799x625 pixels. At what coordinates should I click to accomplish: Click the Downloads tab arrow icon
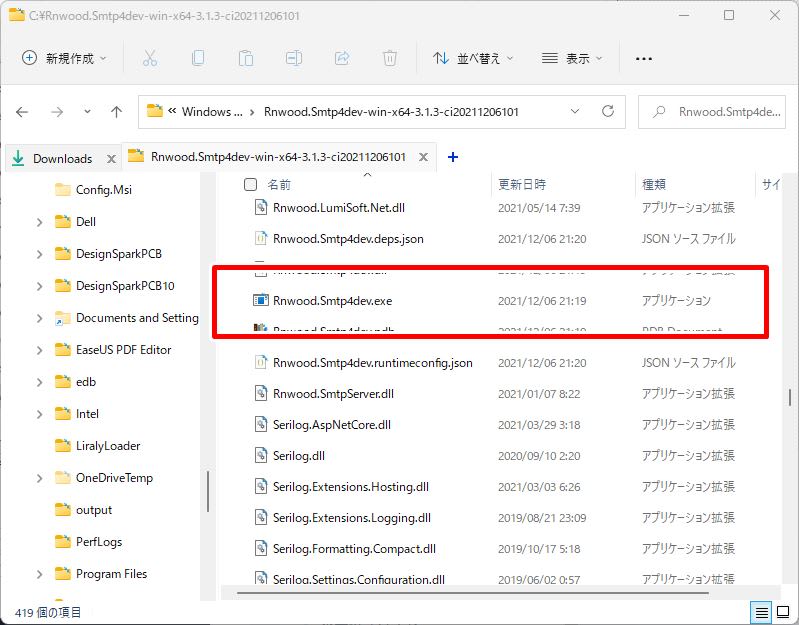[18, 158]
